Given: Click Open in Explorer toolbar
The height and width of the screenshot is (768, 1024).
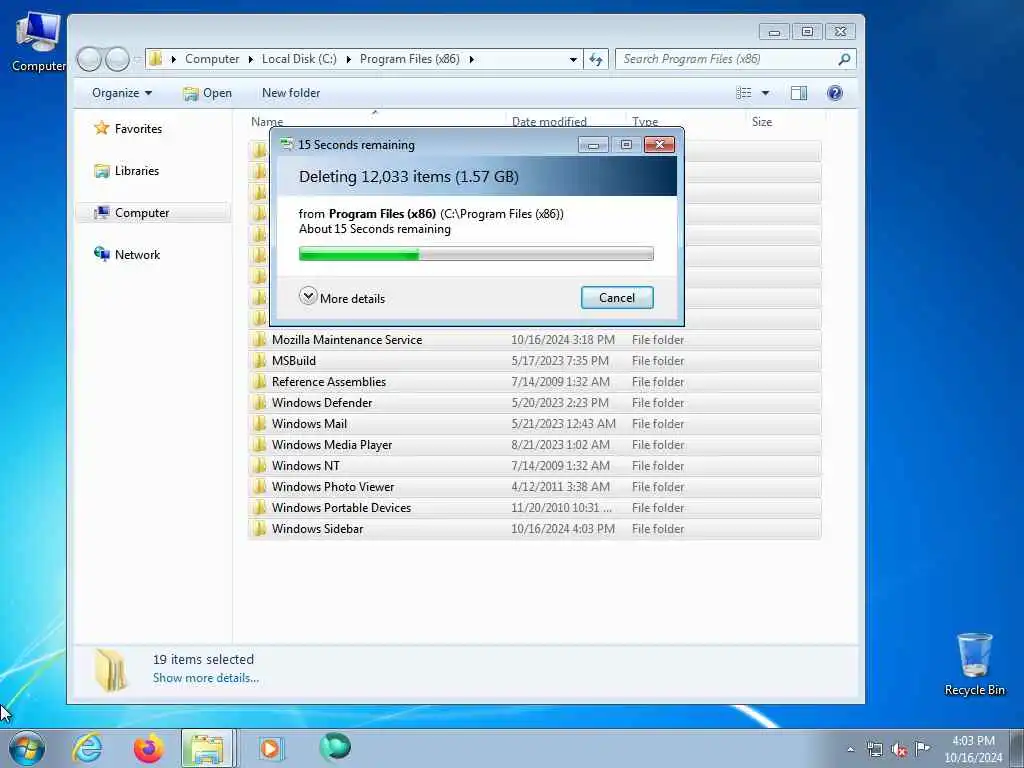Looking at the screenshot, I should point(208,93).
